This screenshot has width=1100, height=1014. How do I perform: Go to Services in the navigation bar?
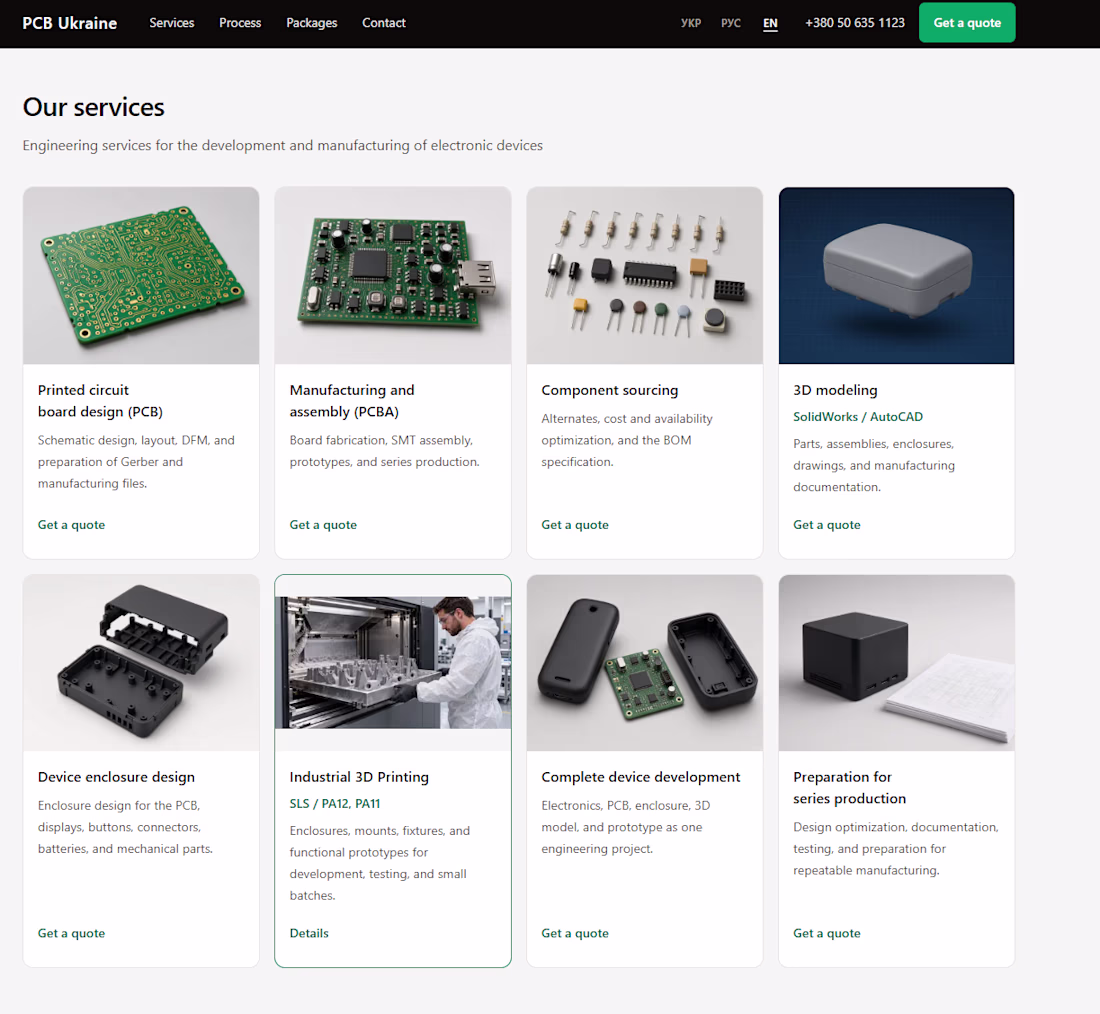[x=172, y=23]
